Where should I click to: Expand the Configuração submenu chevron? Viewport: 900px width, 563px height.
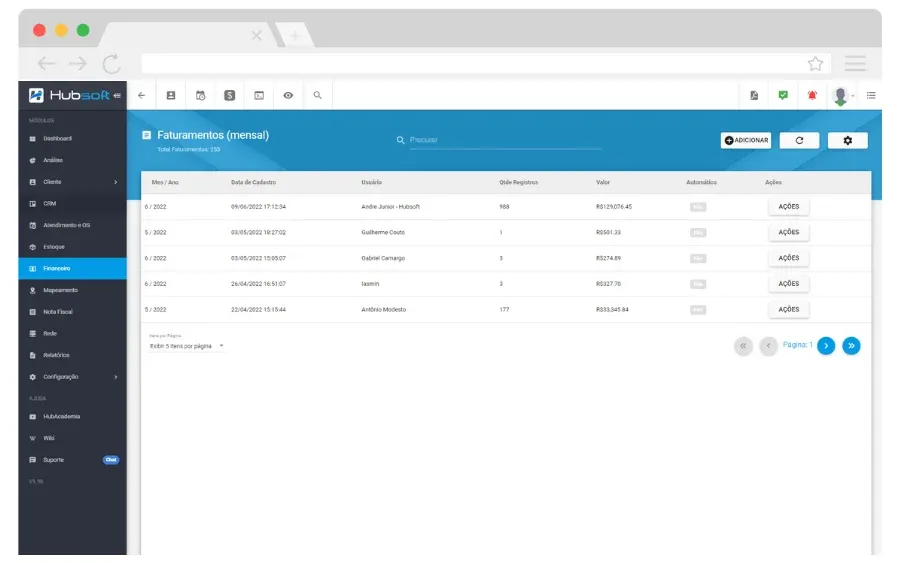(115, 377)
